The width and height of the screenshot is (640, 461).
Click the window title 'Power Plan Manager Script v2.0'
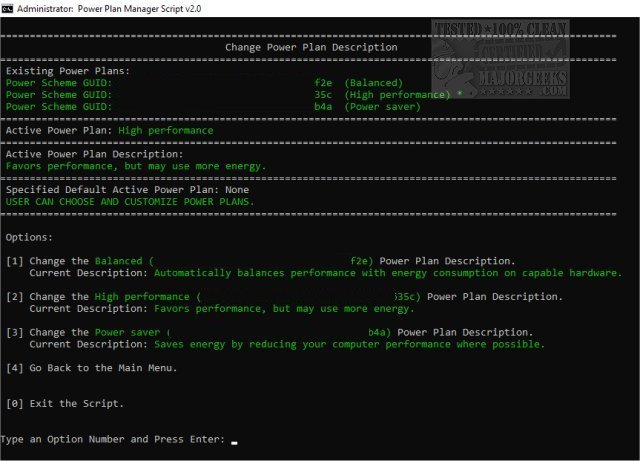139,9
